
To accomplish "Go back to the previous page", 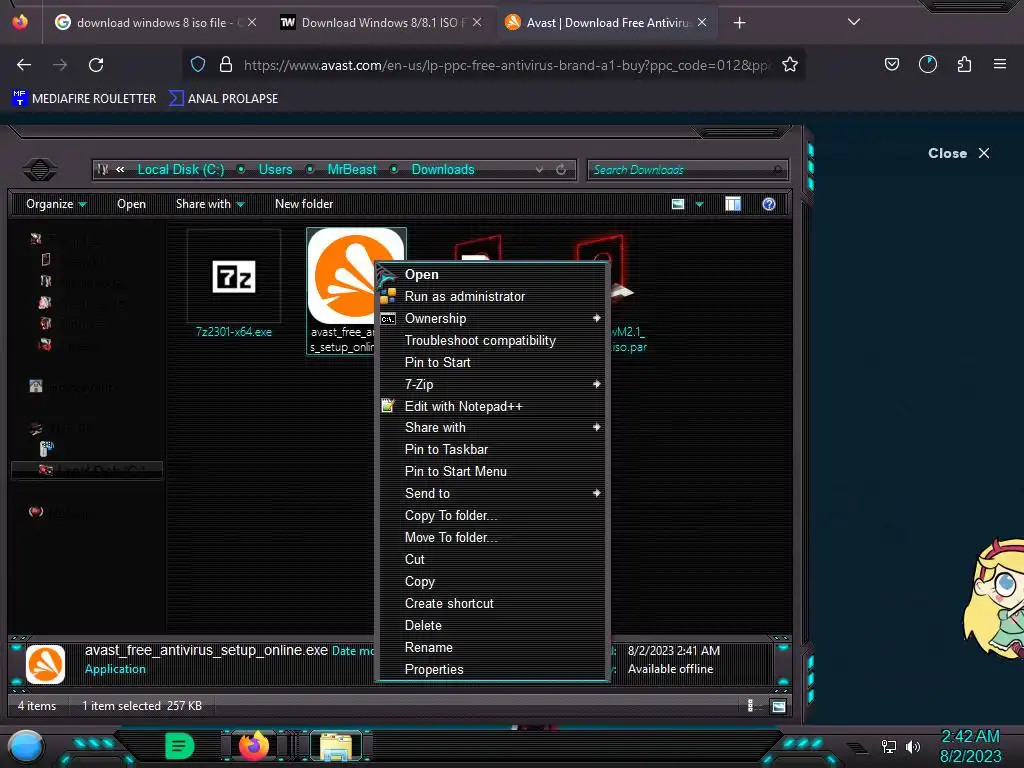I will tap(24, 65).
